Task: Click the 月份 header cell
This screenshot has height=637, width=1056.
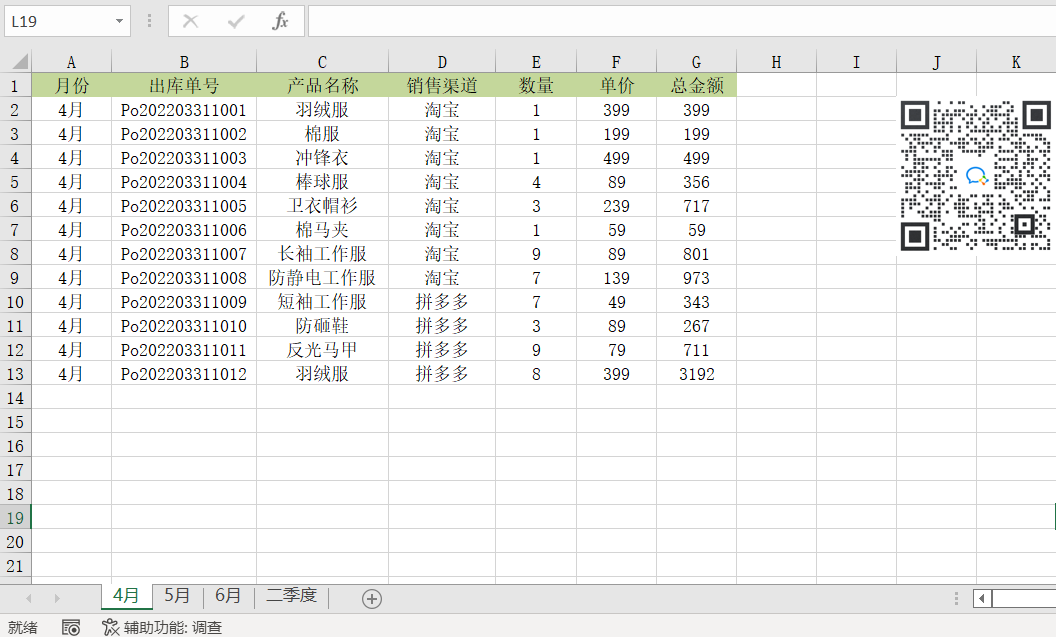Action: [x=71, y=86]
